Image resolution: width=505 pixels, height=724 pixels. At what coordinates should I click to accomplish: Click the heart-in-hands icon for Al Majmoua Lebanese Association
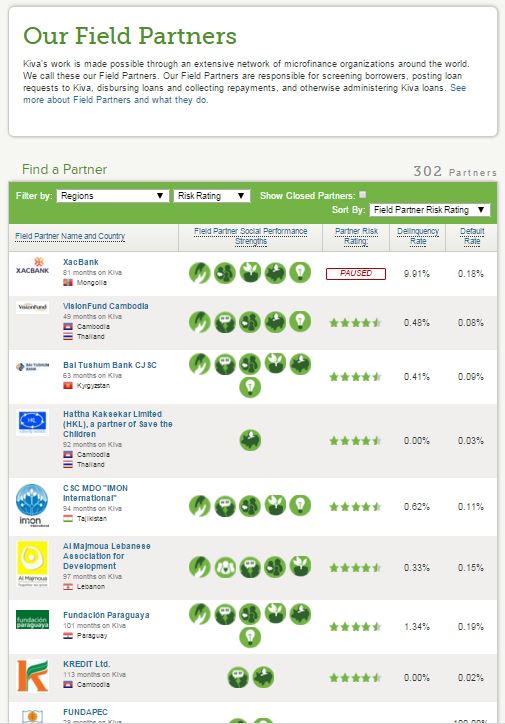click(x=225, y=567)
